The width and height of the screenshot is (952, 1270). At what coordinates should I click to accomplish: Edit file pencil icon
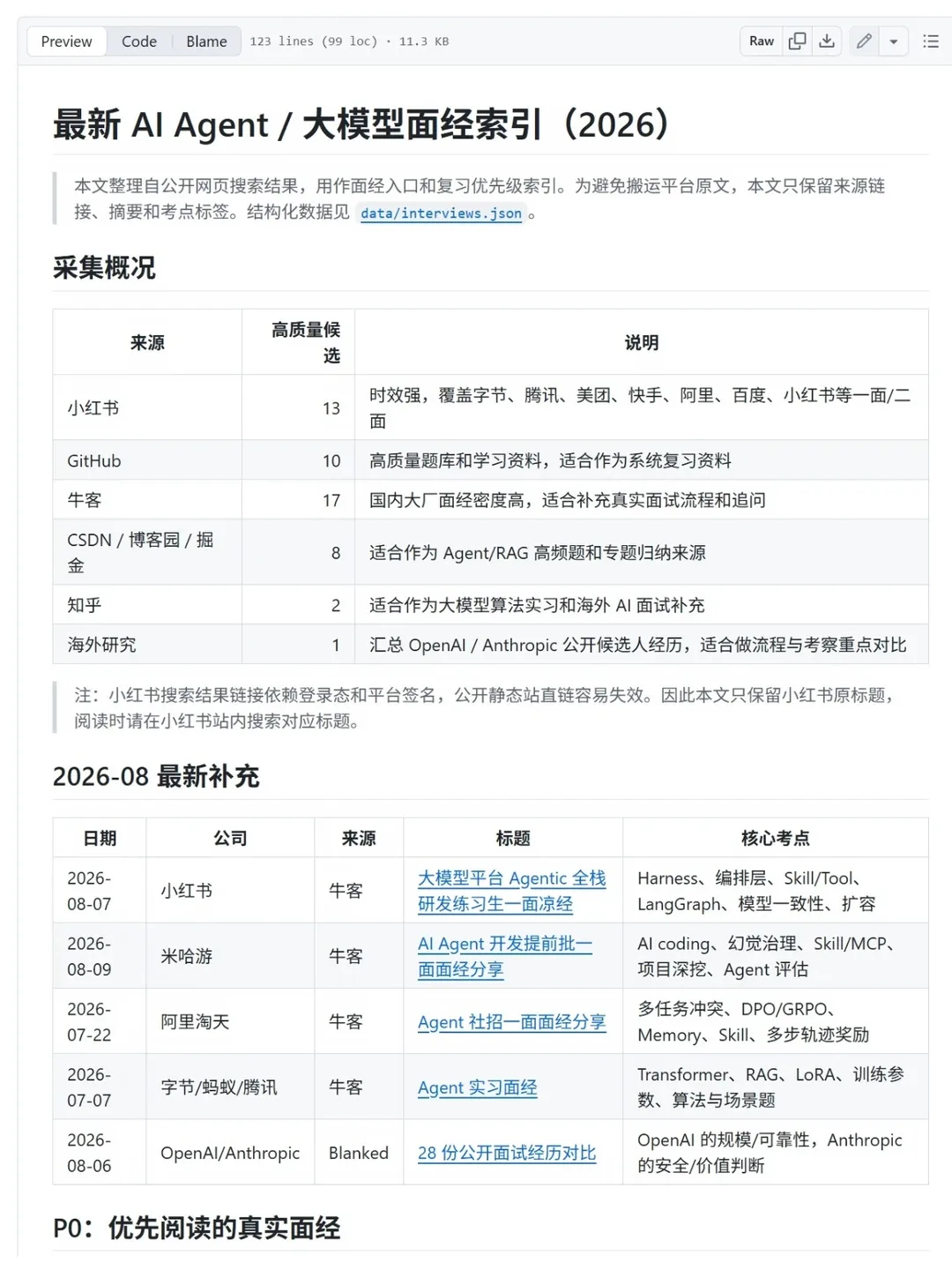pos(865,41)
